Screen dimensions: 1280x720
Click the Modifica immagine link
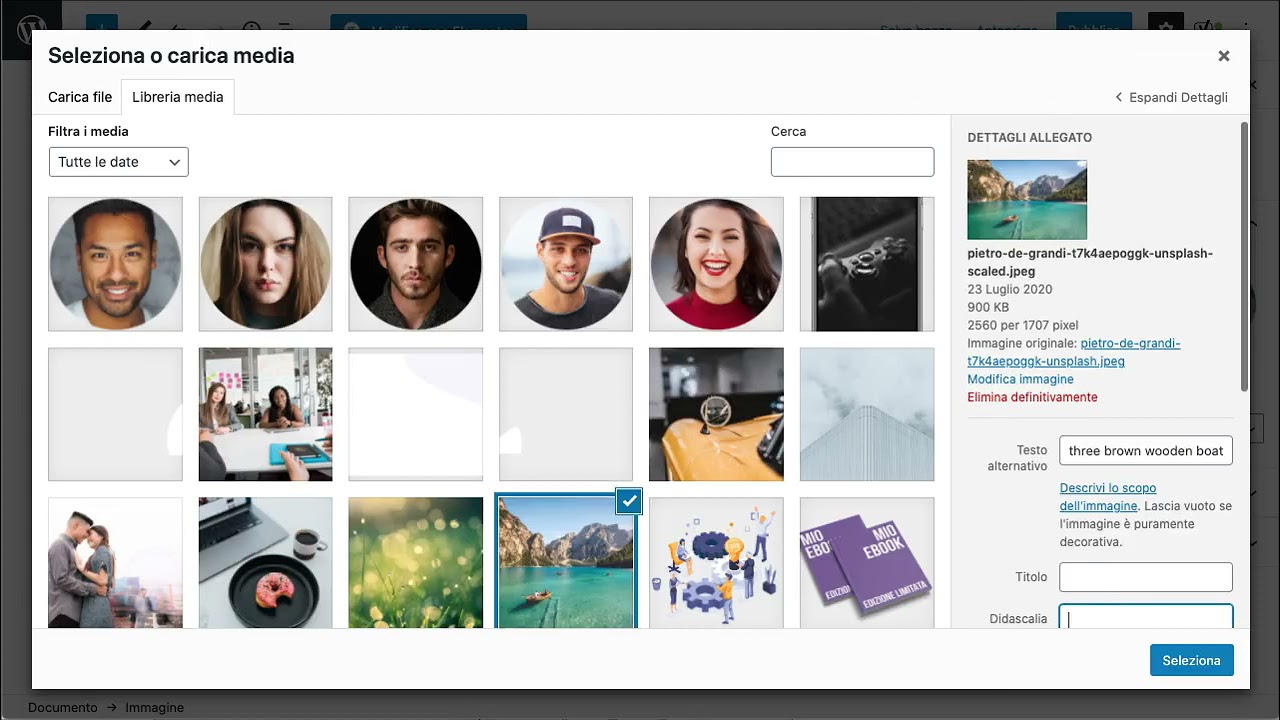(x=1020, y=379)
